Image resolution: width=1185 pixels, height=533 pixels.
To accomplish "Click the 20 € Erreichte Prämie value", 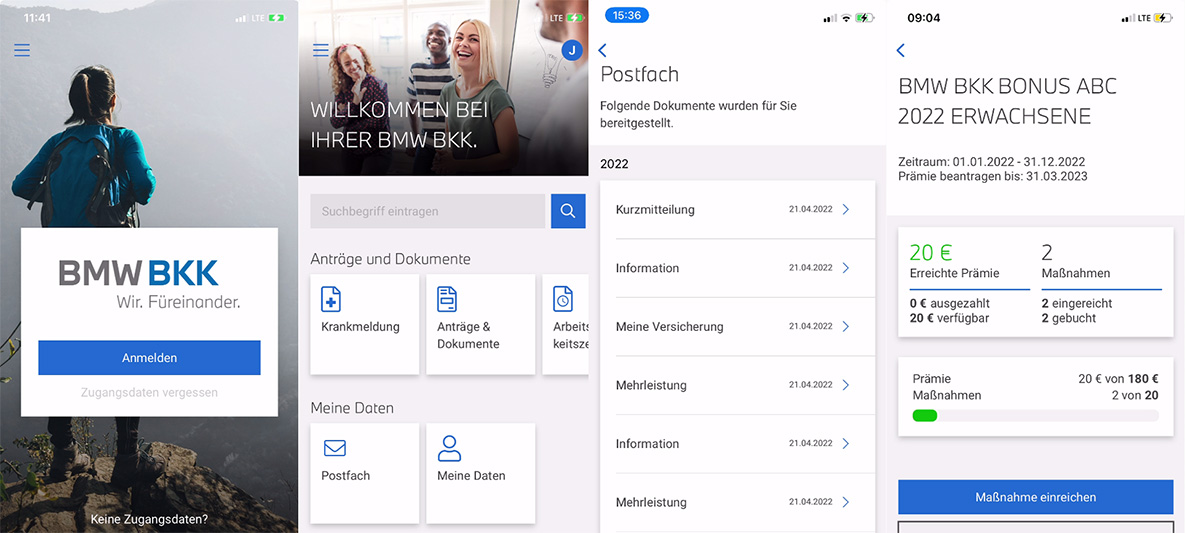I will pyautogui.click(x=932, y=253).
